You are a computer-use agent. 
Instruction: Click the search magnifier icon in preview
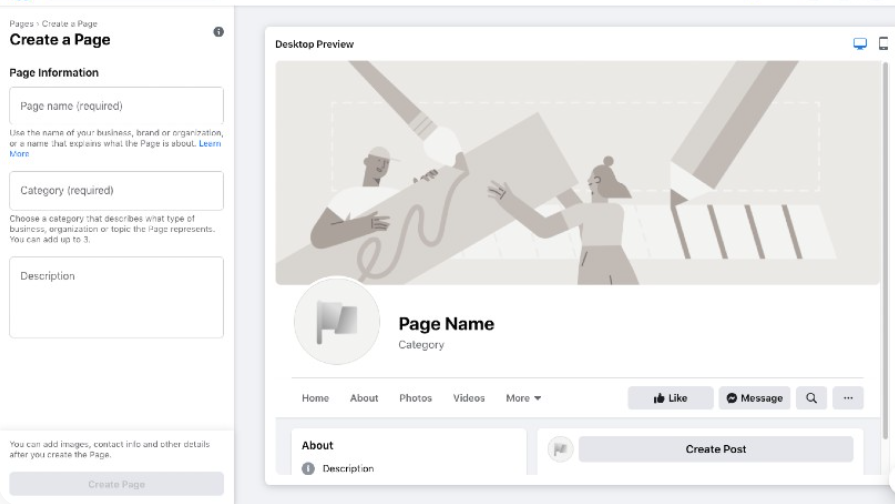[811, 398]
